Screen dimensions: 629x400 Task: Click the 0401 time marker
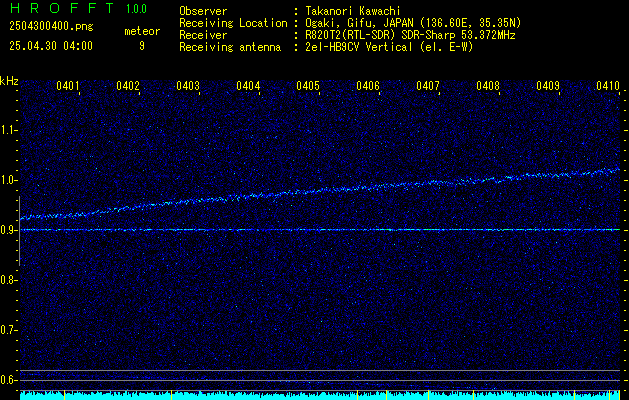tap(68, 86)
